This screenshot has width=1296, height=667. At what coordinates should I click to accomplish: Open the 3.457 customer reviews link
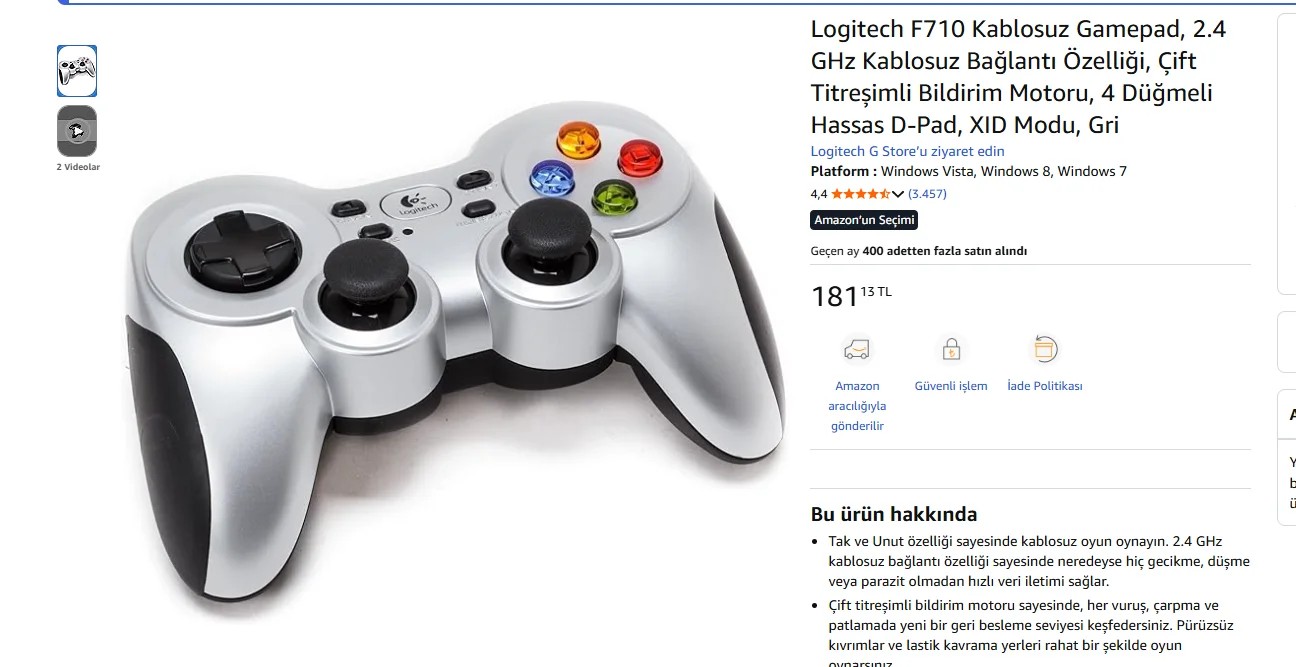click(x=927, y=194)
